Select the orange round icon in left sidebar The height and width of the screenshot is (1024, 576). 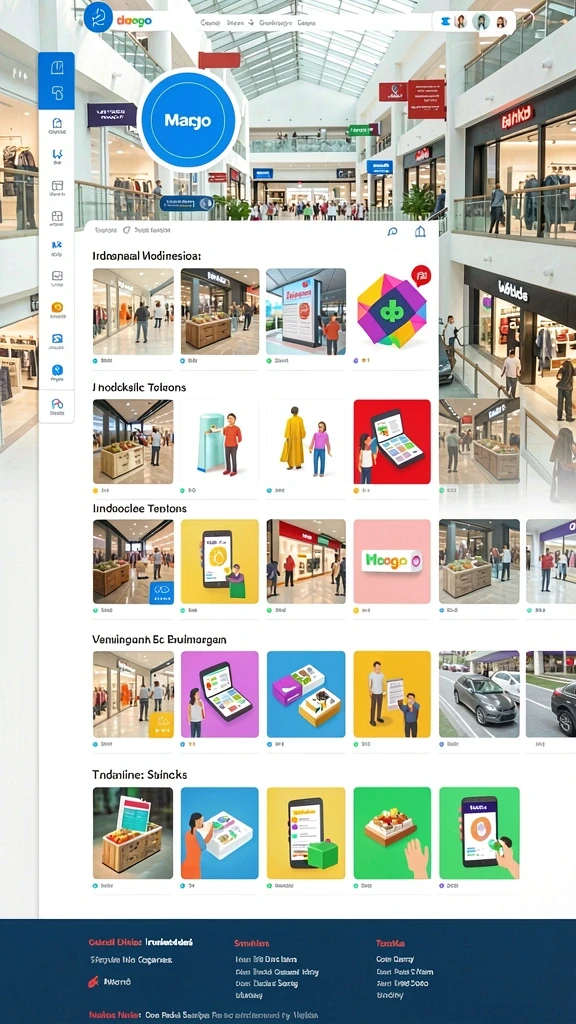coord(57,307)
